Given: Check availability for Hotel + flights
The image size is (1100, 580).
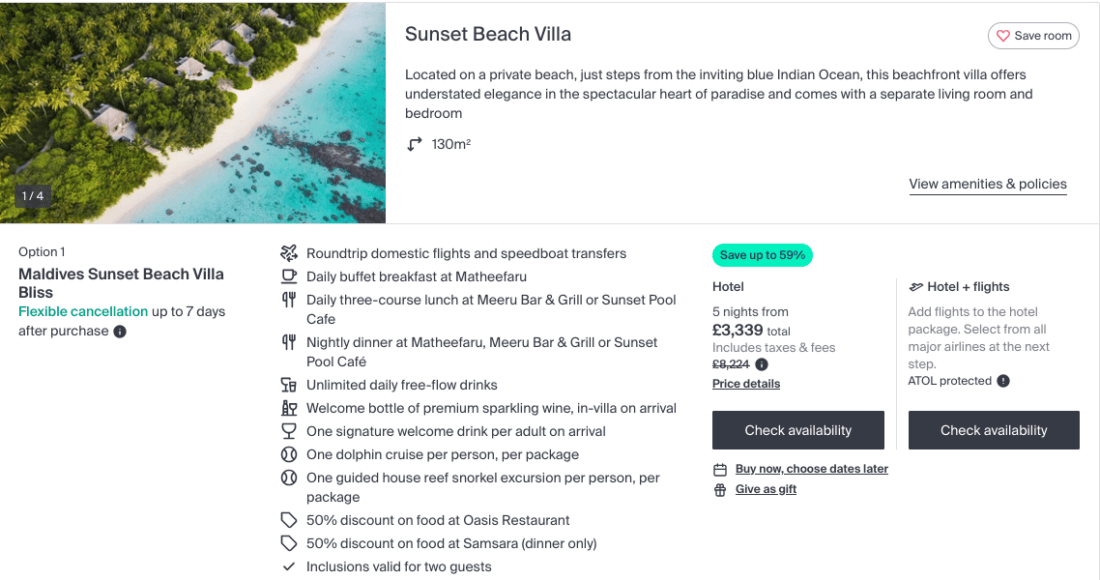Looking at the screenshot, I should (994, 430).
